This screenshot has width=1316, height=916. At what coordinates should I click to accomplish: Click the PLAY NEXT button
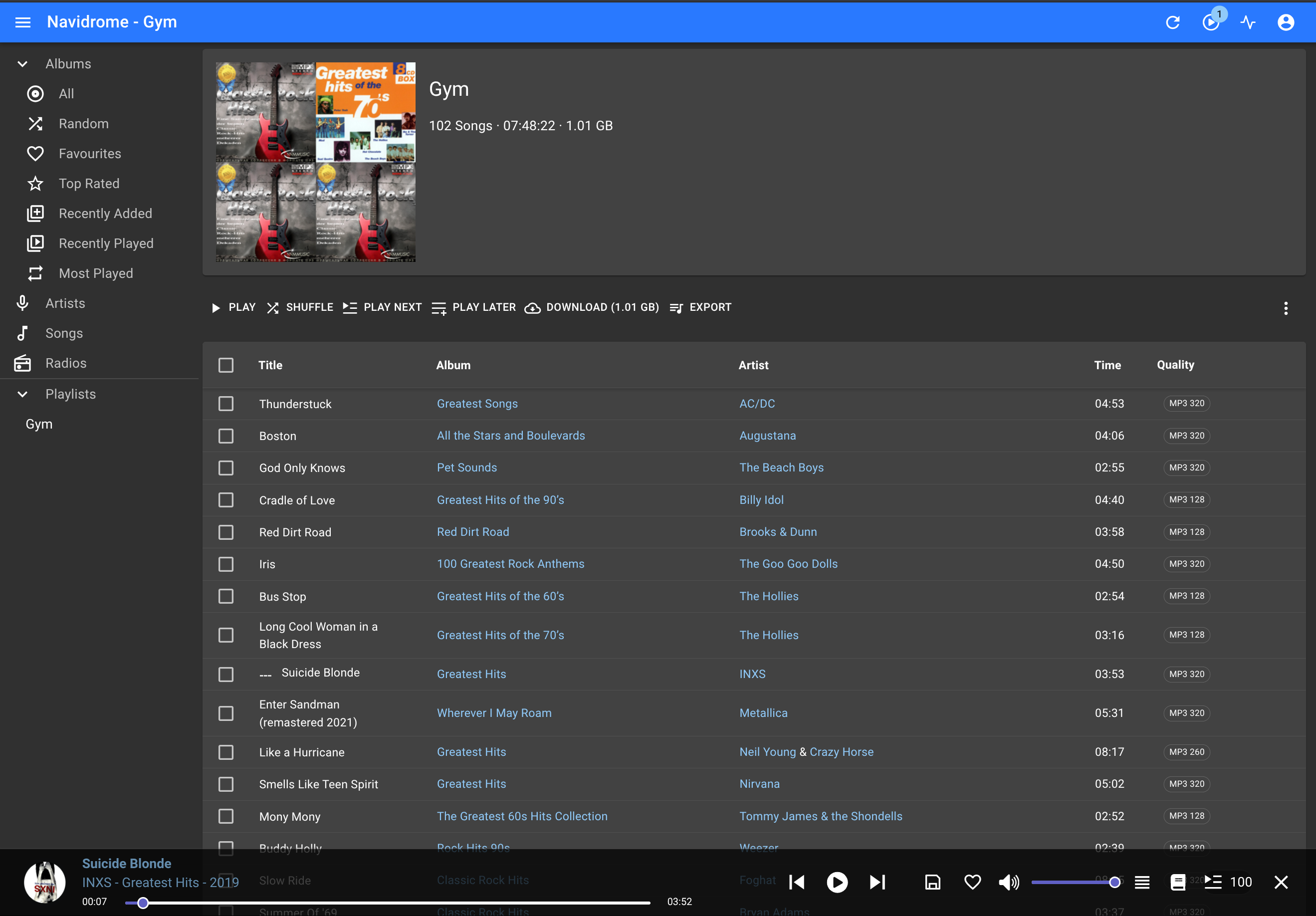[382, 308]
